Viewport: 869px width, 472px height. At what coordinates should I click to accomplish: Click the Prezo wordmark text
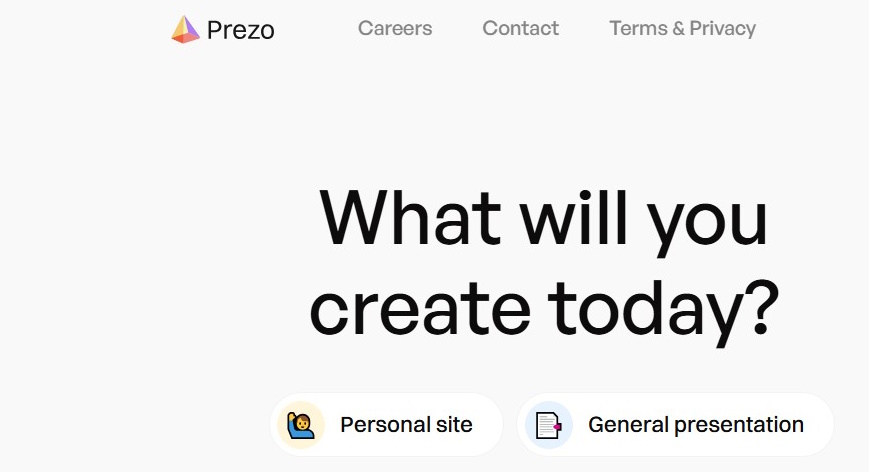tap(240, 30)
